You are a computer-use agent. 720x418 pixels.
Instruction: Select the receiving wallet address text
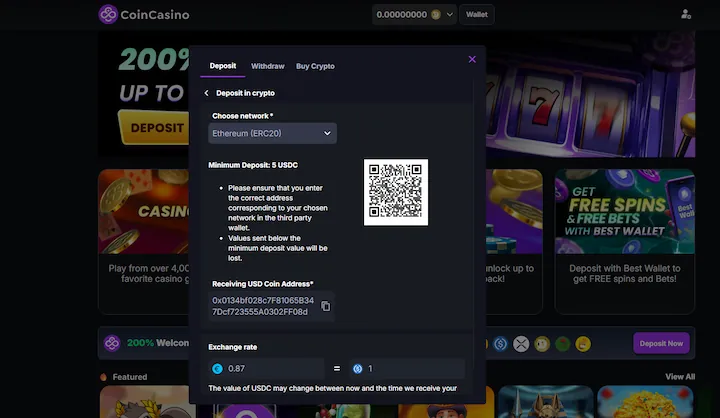263,306
